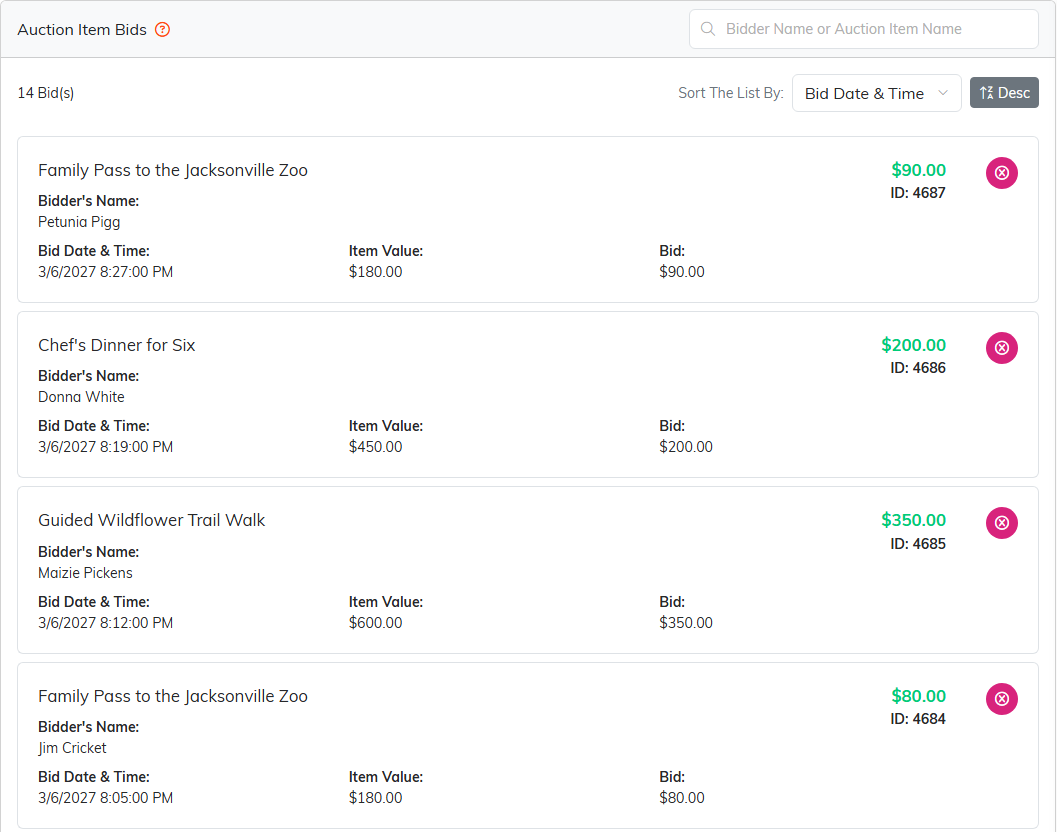Toggle the Desc sort order button
Viewport: 1057px width, 832px height.
(1004, 92)
